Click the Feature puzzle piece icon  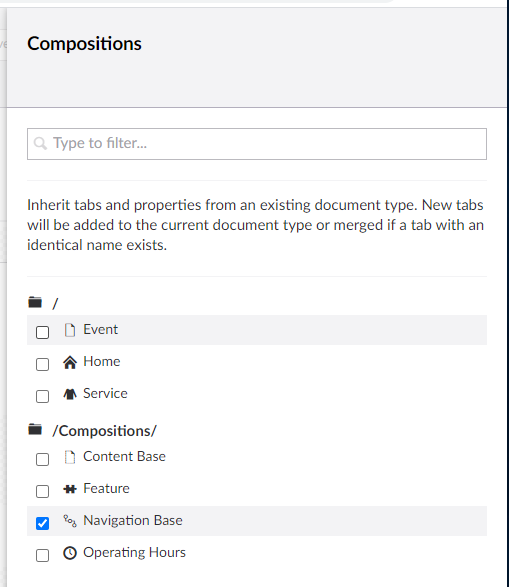(70, 489)
